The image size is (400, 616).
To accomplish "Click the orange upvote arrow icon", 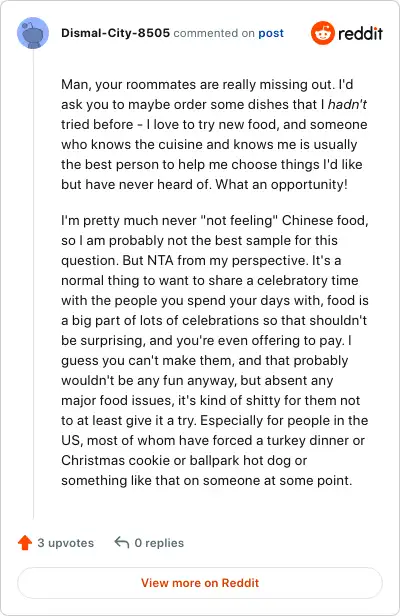I will (25, 543).
